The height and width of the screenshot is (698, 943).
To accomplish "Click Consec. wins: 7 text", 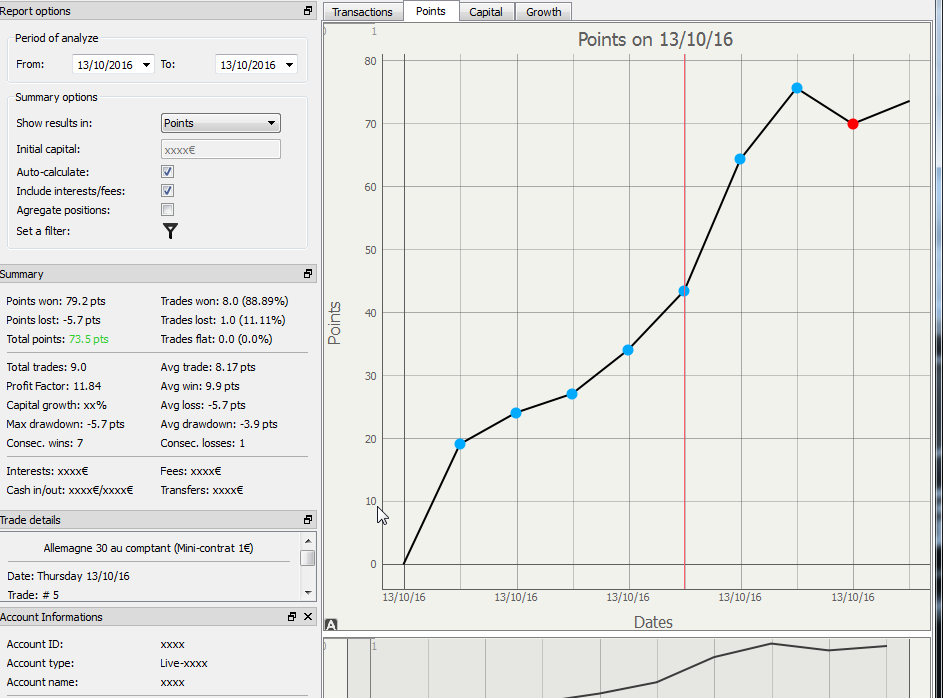I will [45, 443].
